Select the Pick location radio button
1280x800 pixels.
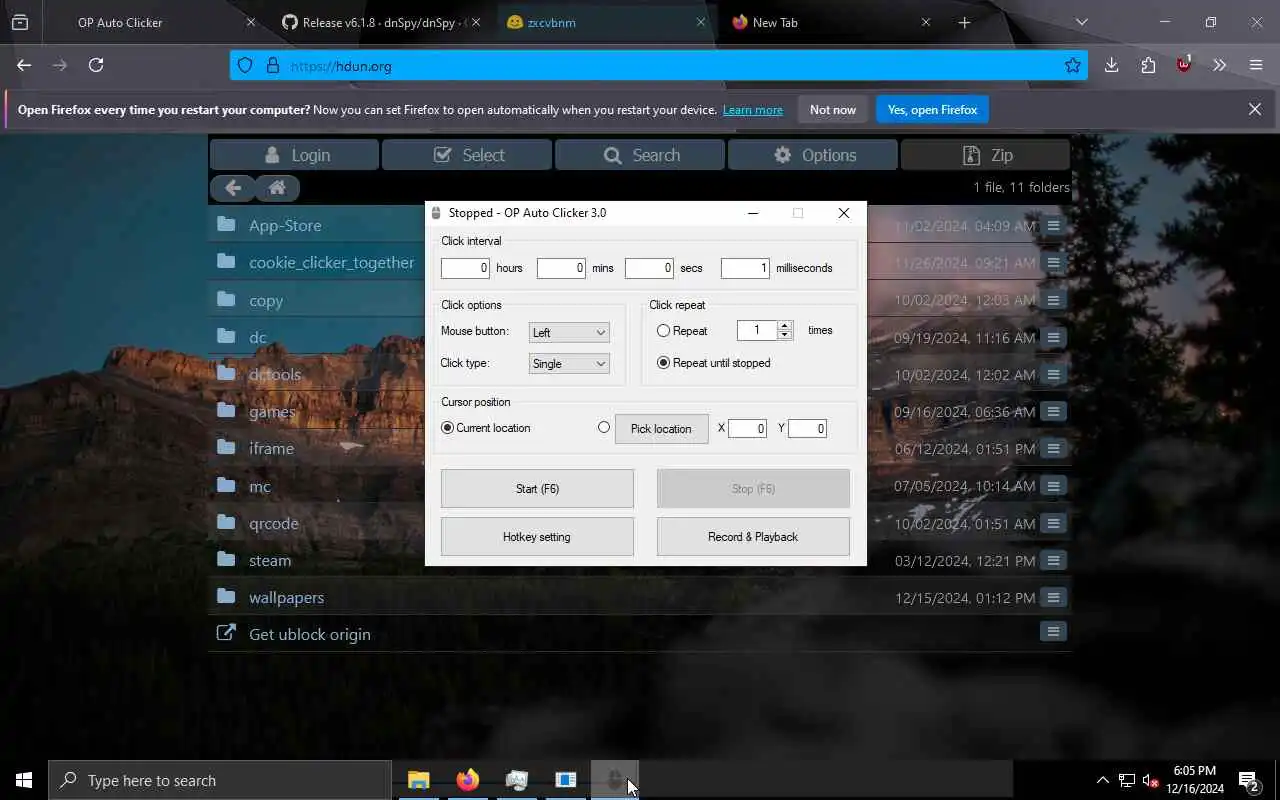[x=603, y=427]
